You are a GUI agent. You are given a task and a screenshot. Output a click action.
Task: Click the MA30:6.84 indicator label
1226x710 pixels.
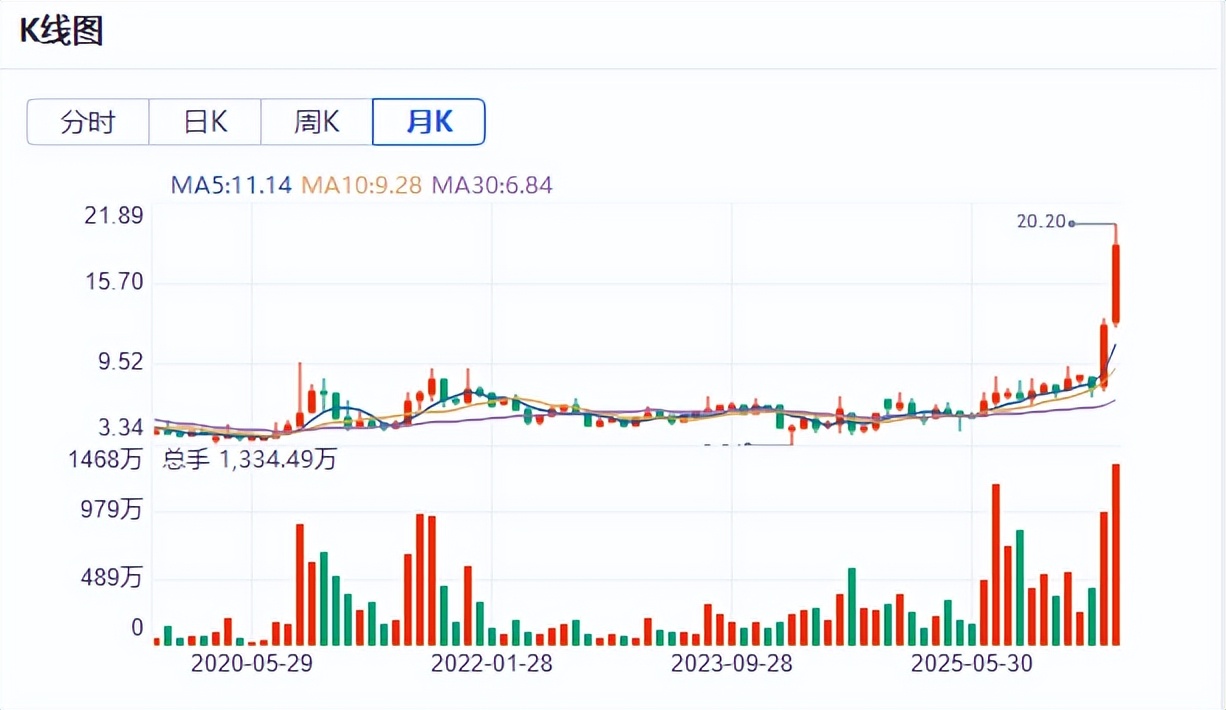tap(491, 185)
